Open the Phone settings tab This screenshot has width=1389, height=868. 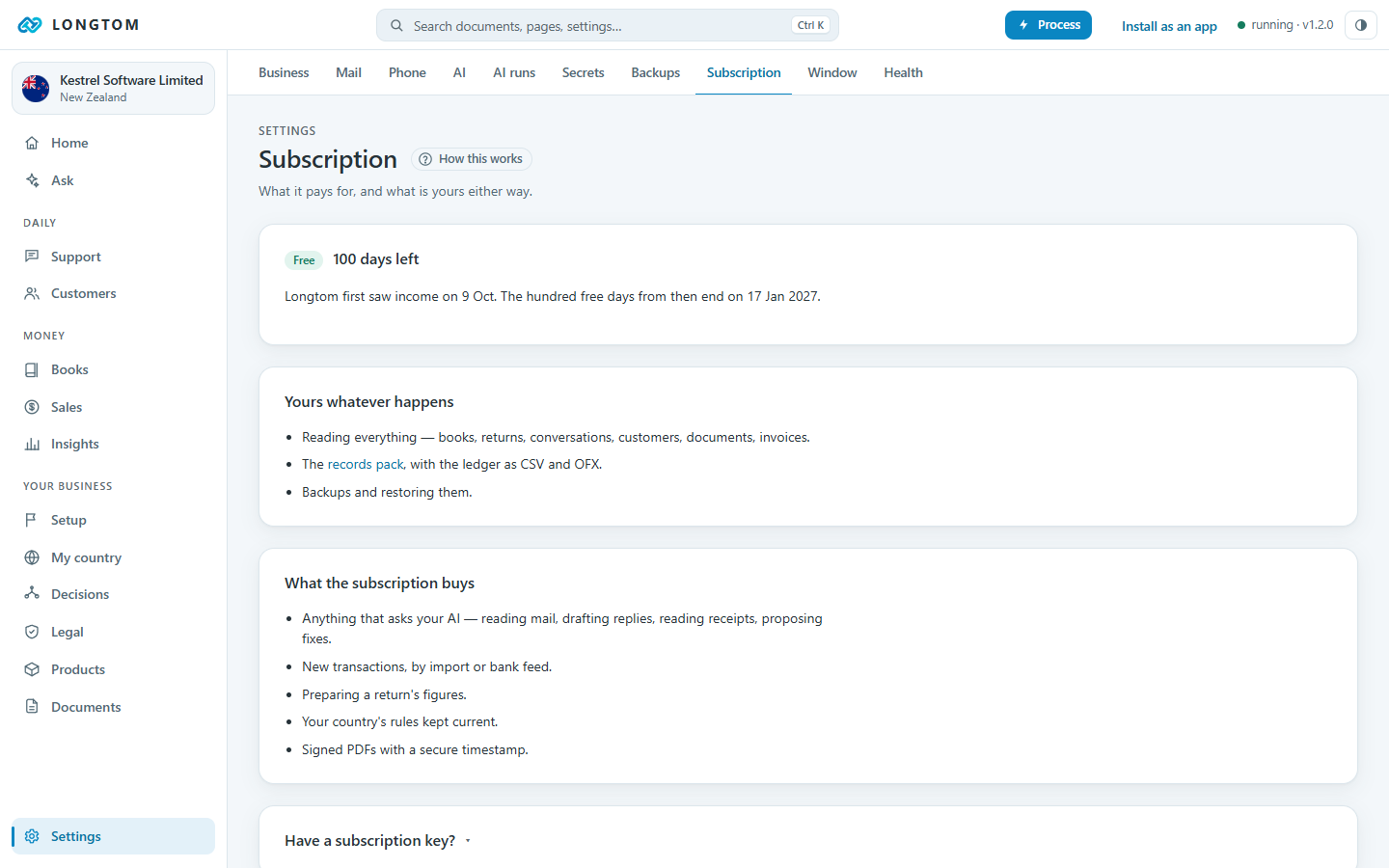(x=407, y=72)
